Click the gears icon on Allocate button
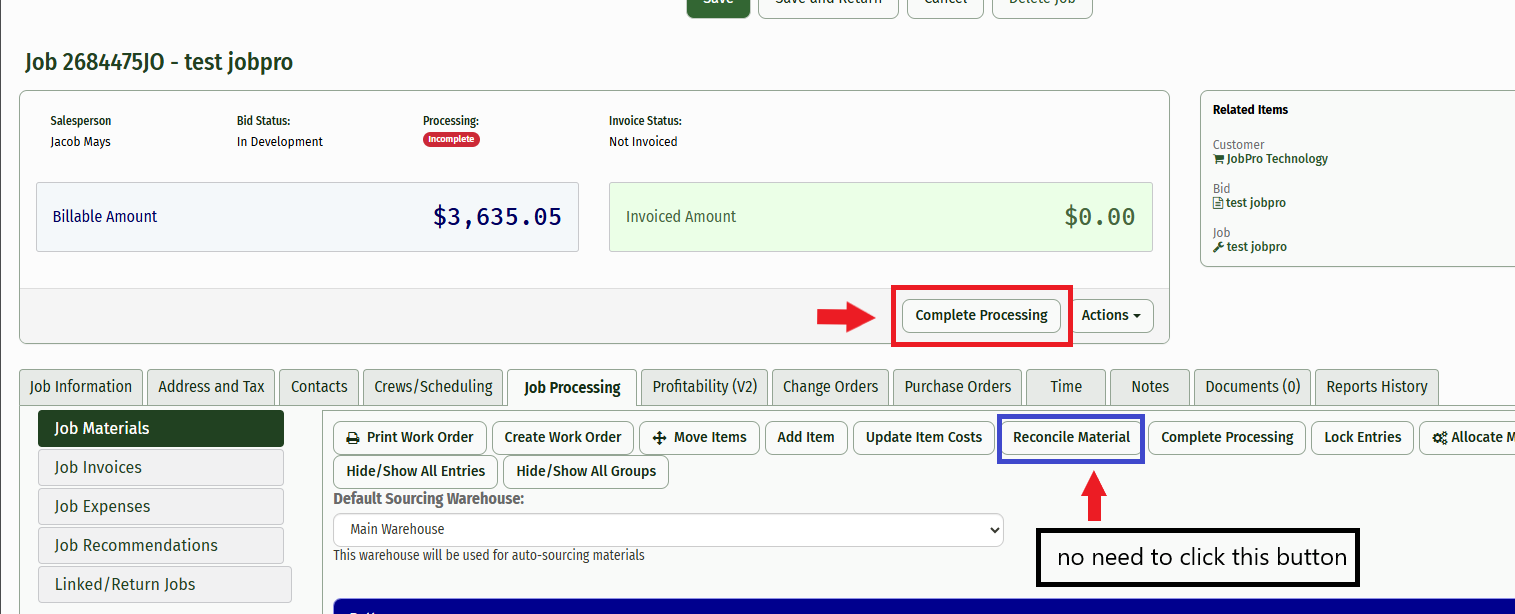Image resolution: width=1515 pixels, height=614 pixels. [x=1439, y=438]
